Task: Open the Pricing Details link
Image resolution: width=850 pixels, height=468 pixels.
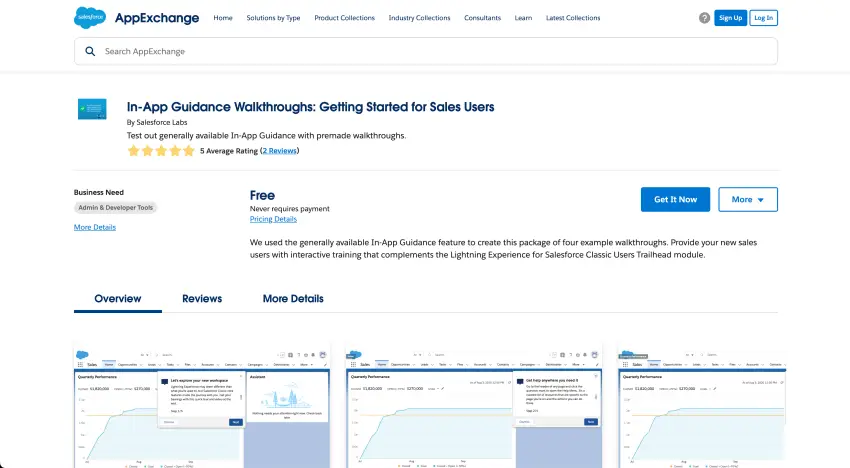Action: tap(273, 219)
